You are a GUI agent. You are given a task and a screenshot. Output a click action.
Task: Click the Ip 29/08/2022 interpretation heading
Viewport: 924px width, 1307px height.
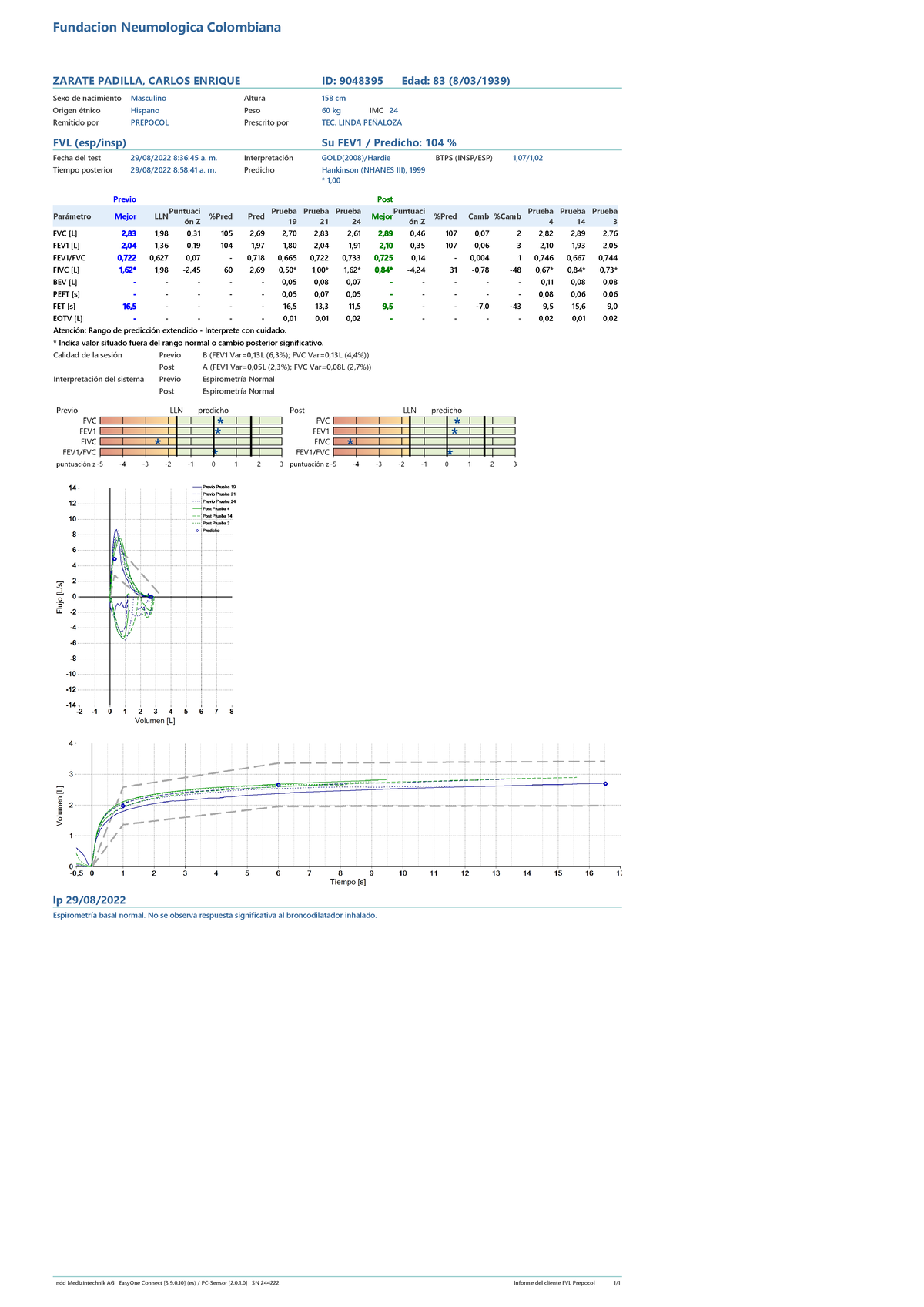[x=89, y=900]
